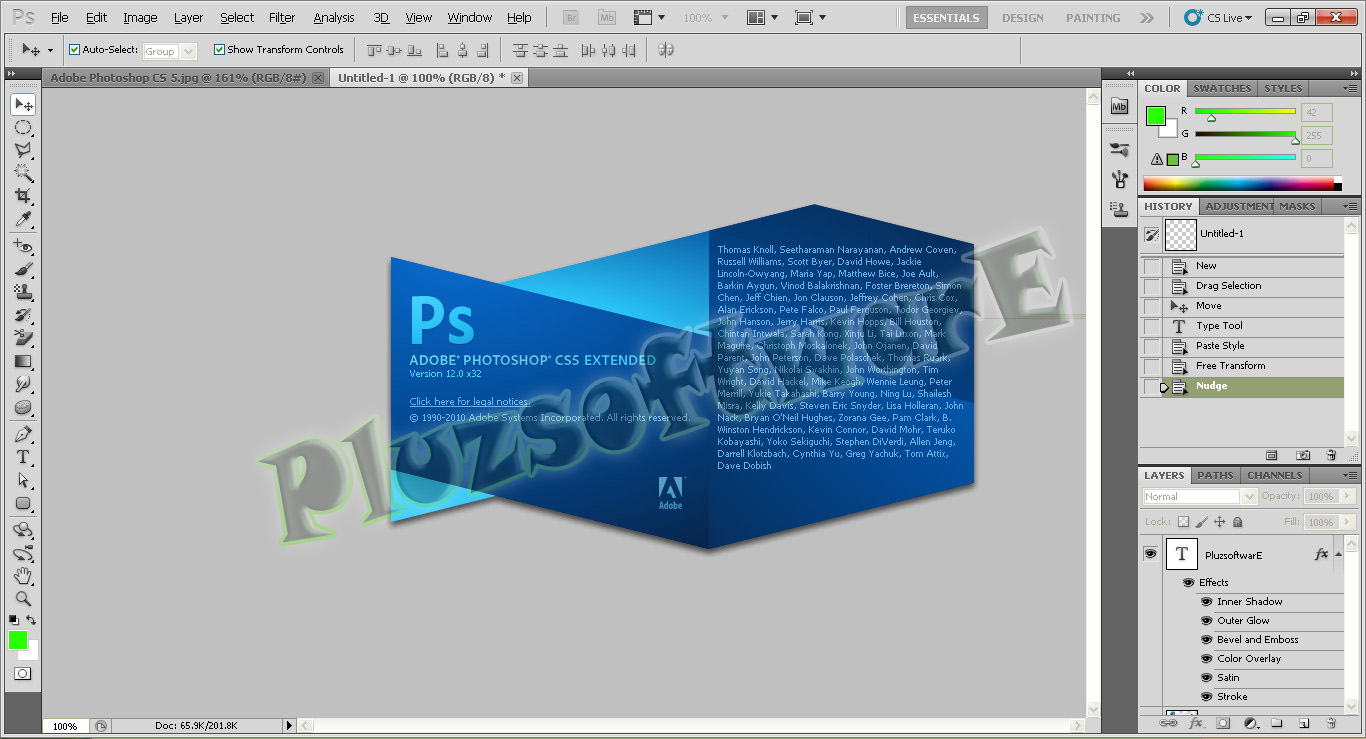This screenshot has height=739, width=1366.
Task: Select the Brush tool
Action: pyautogui.click(x=23, y=269)
